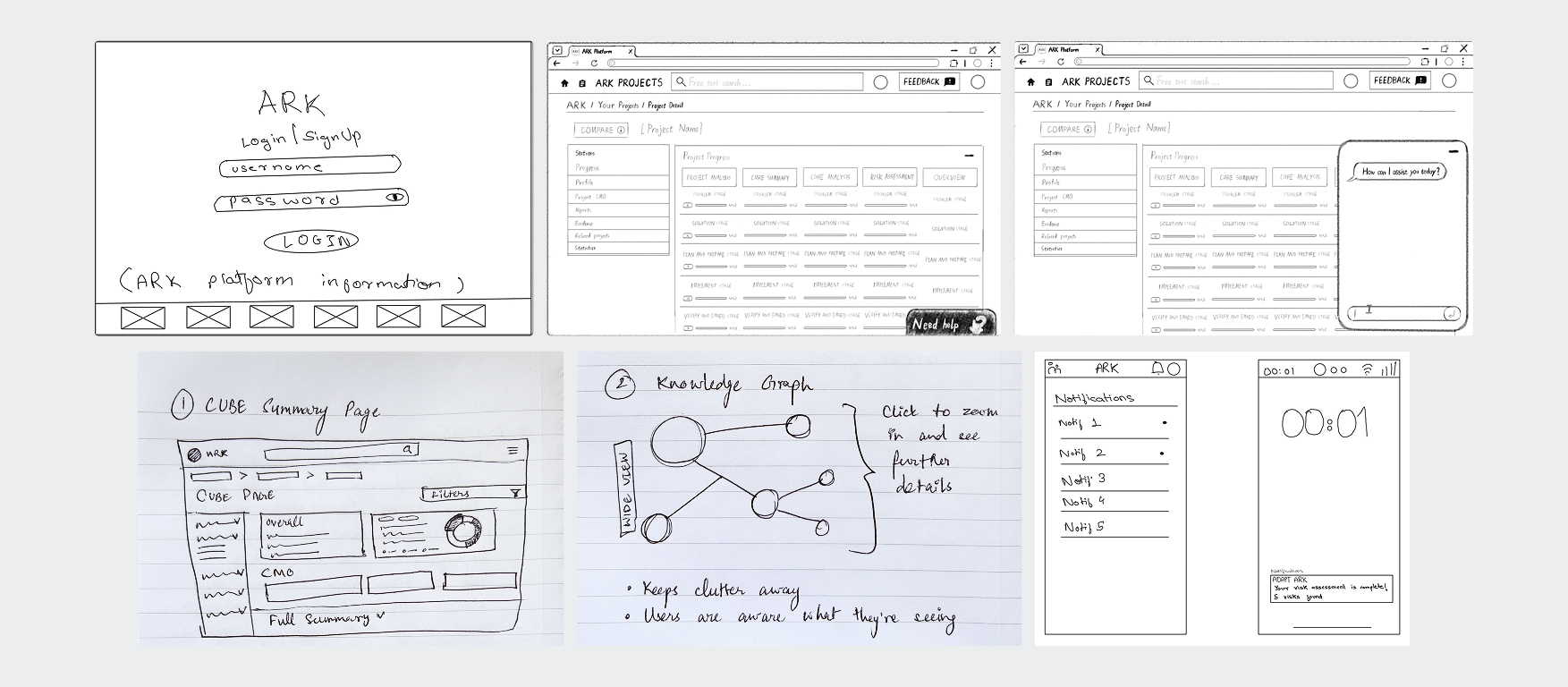
Task: Open bell icon in mobile ARK sketch
Action: tap(1157, 369)
